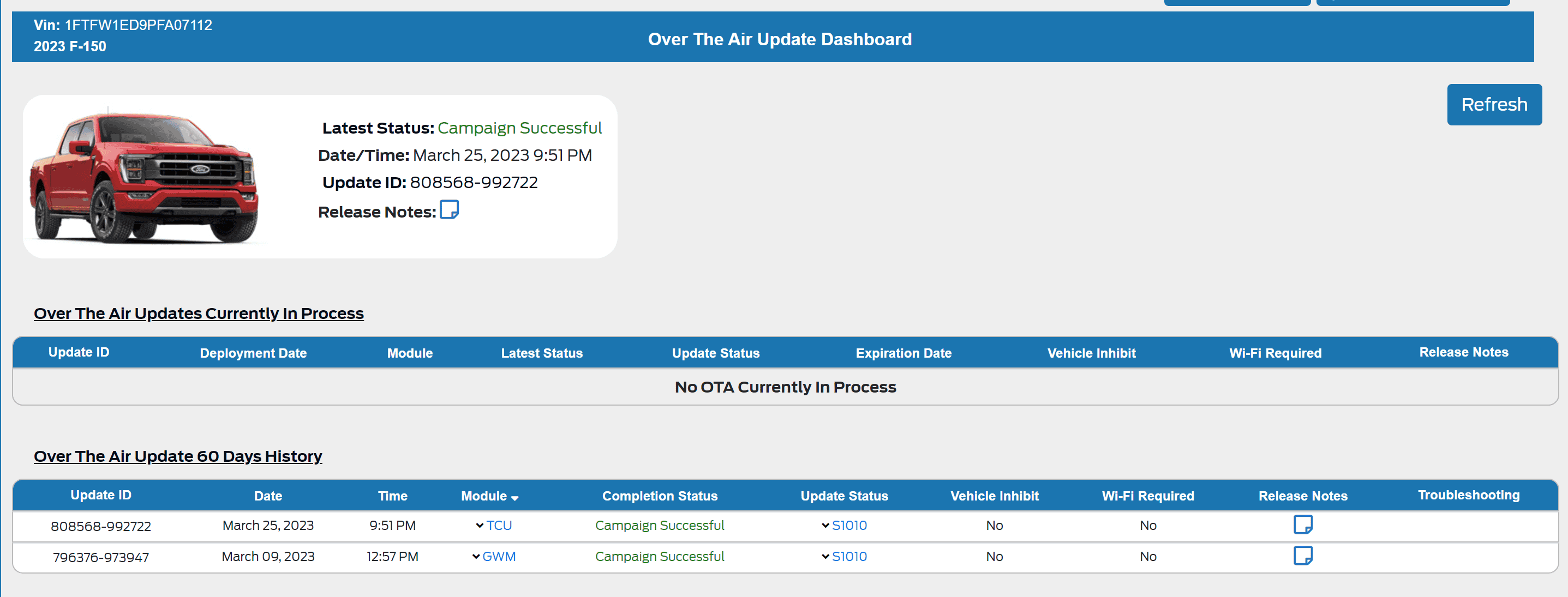1568x597 pixels.
Task: Click the Refresh button
Action: (x=1494, y=104)
